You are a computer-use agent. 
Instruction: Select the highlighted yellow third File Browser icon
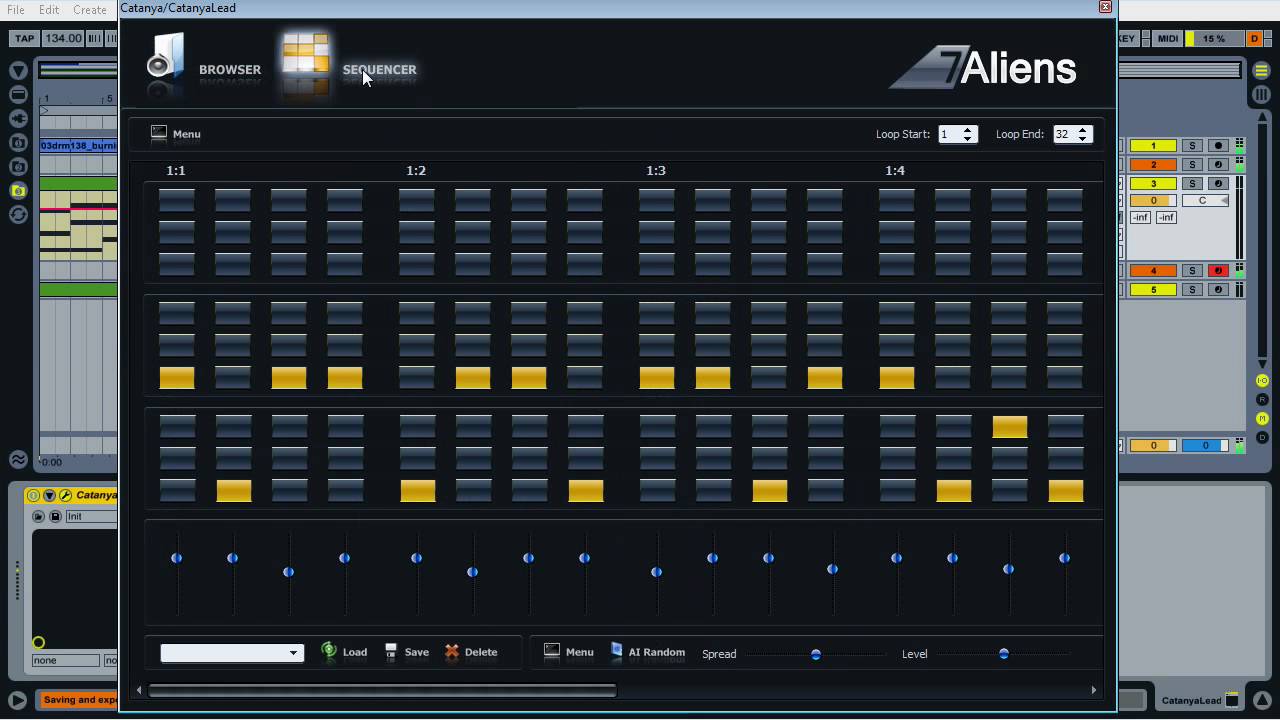[x=18, y=190]
